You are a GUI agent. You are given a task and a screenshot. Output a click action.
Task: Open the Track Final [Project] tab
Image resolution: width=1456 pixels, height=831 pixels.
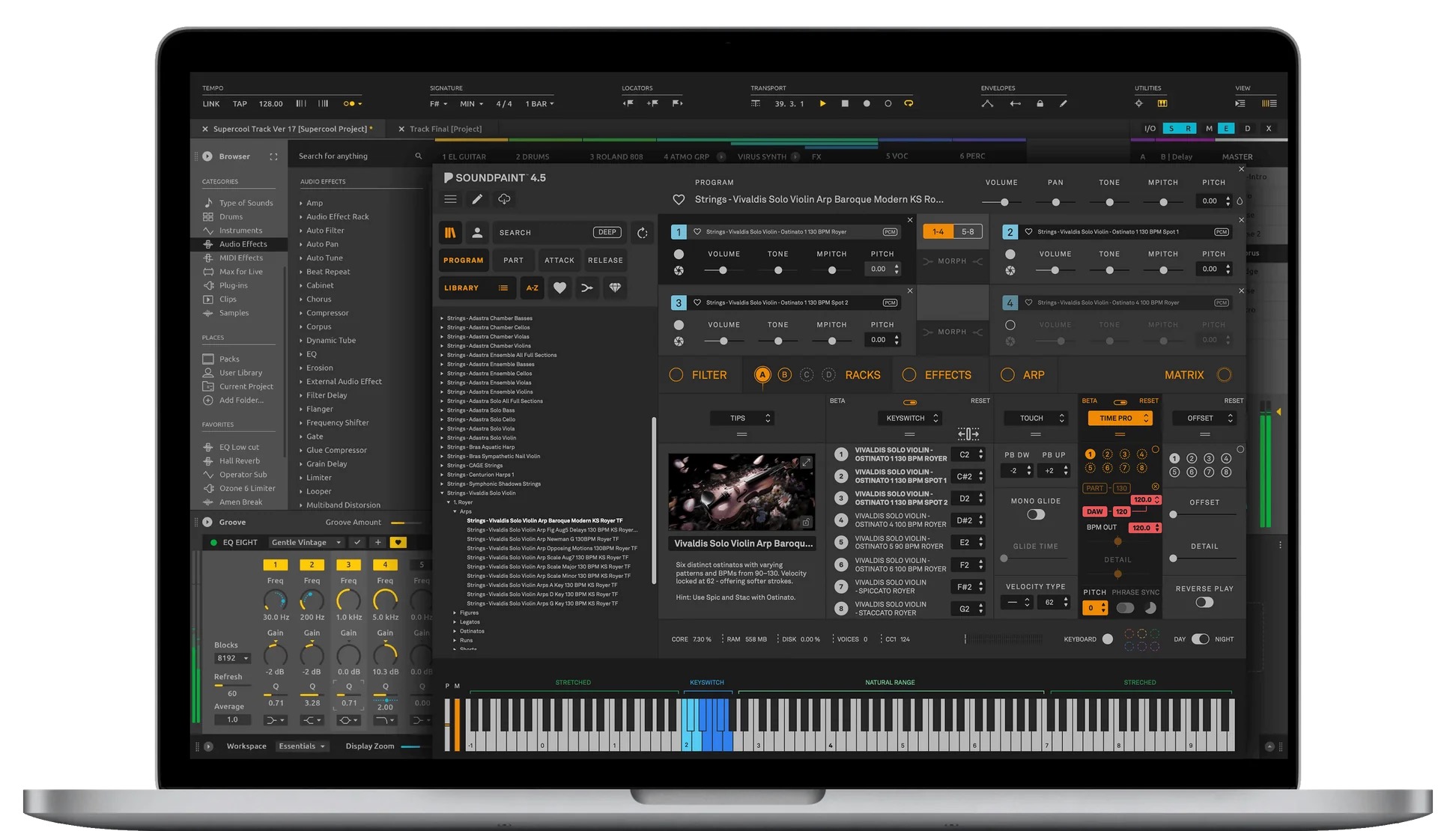click(x=446, y=130)
